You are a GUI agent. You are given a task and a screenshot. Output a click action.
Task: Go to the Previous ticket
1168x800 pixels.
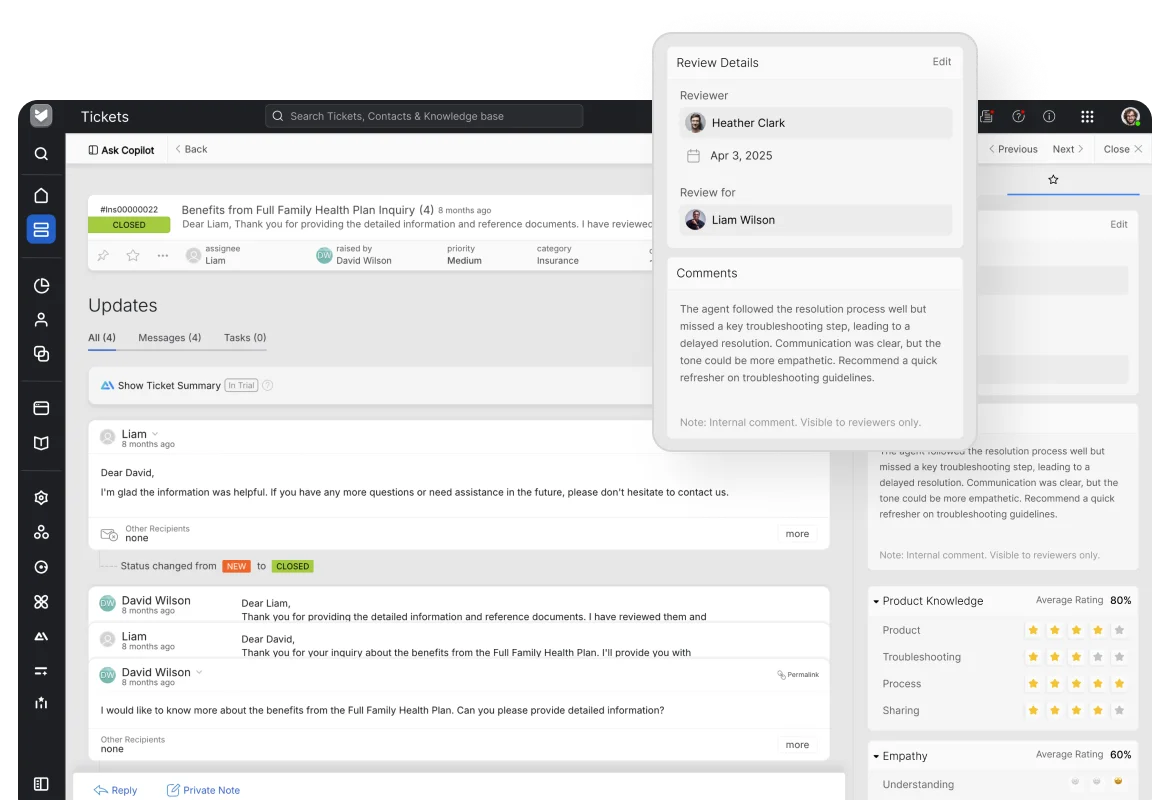1013,149
